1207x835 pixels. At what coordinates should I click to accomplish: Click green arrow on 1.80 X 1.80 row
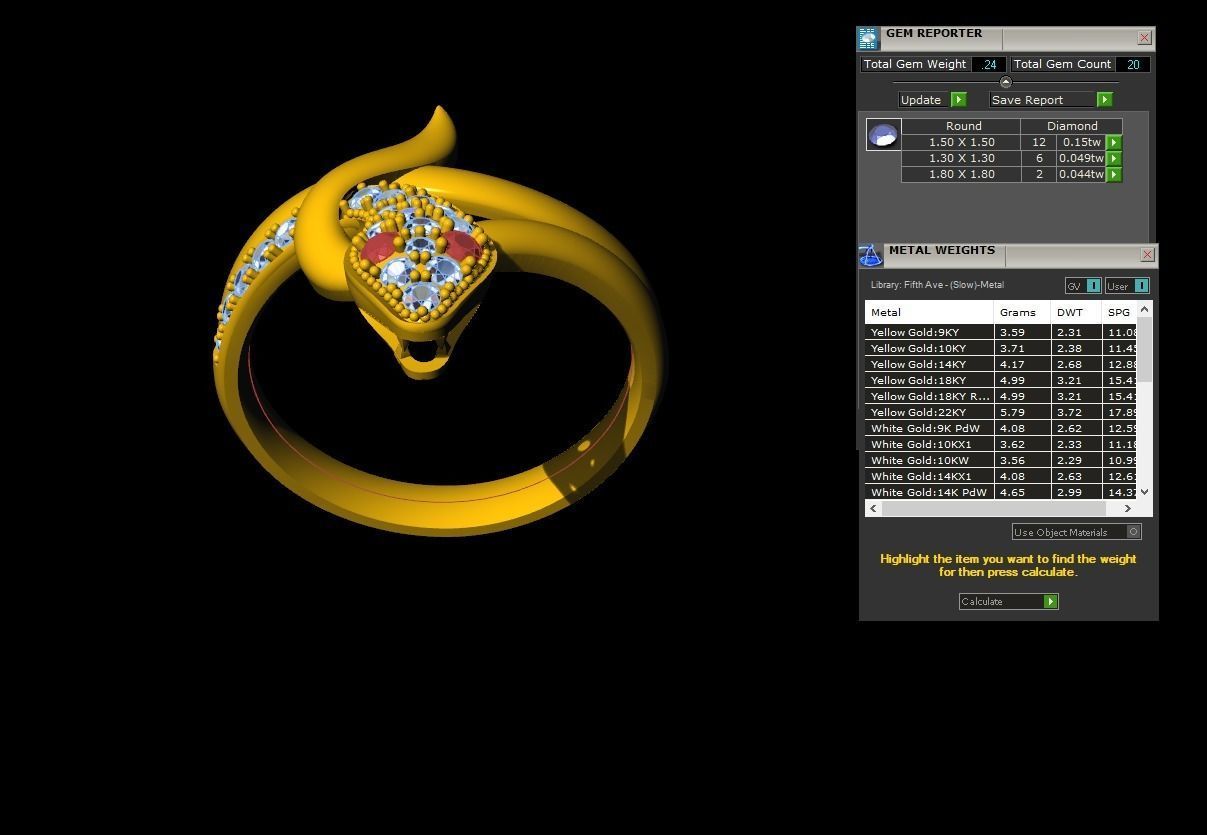(1114, 174)
